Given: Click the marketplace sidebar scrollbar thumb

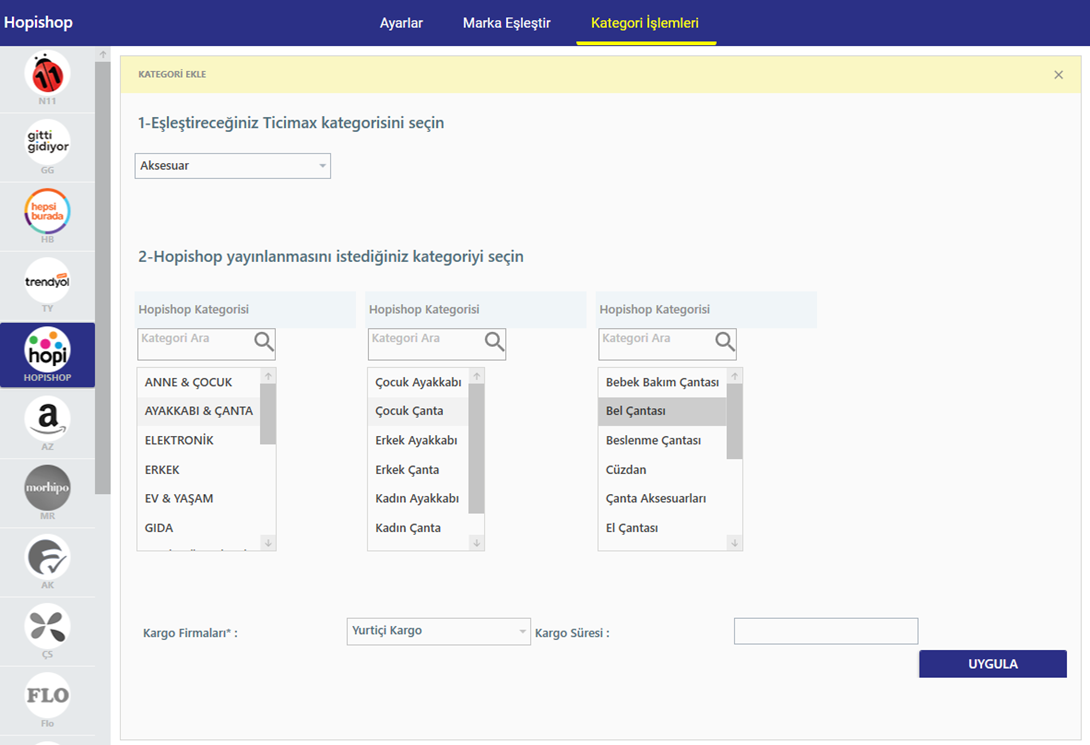Looking at the screenshot, I should pyautogui.click(x=103, y=278).
